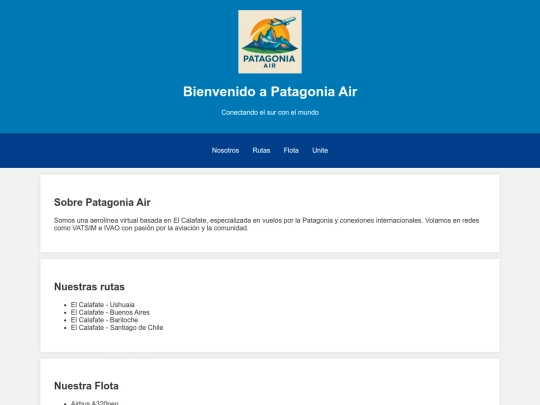The height and width of the screenshot is (405, 540).
Task: Select the Flota navigation link
Action: 291,150
